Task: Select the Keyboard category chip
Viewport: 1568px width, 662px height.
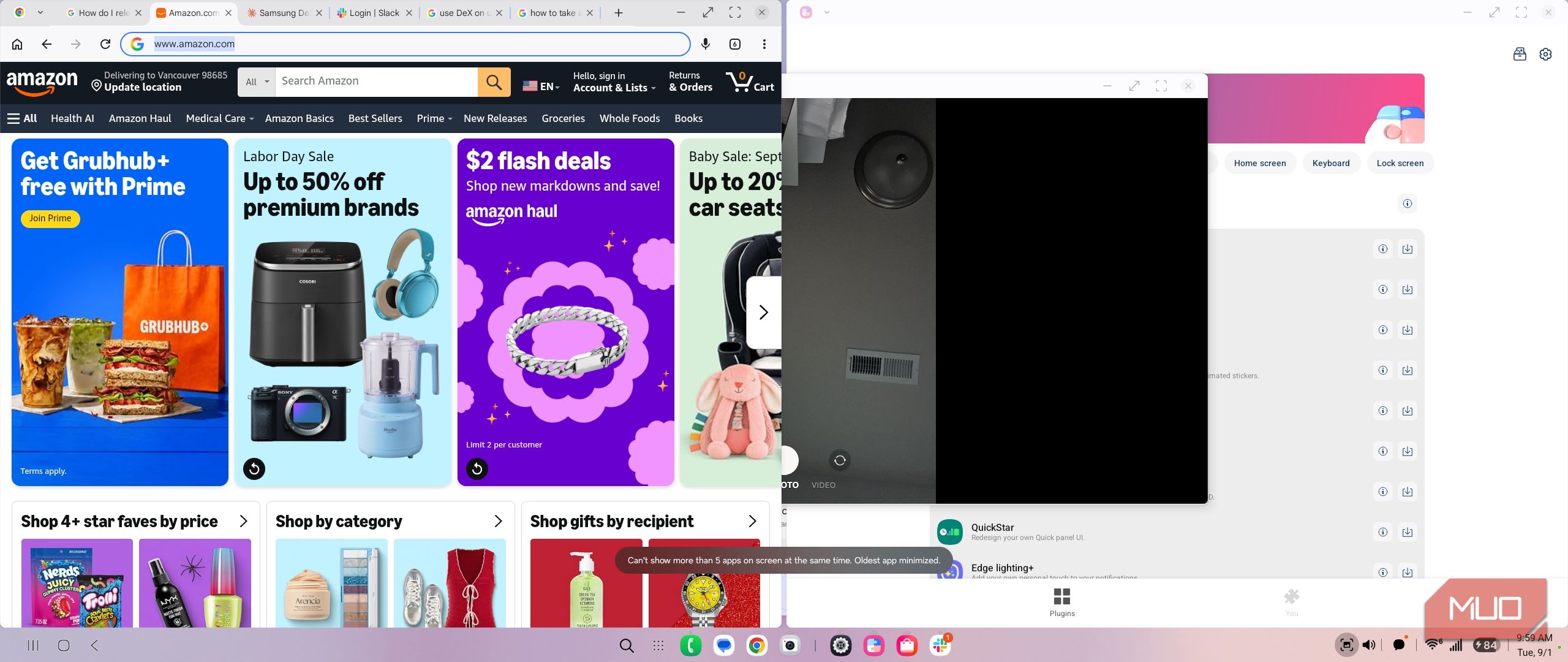Action: point(1330,163)
